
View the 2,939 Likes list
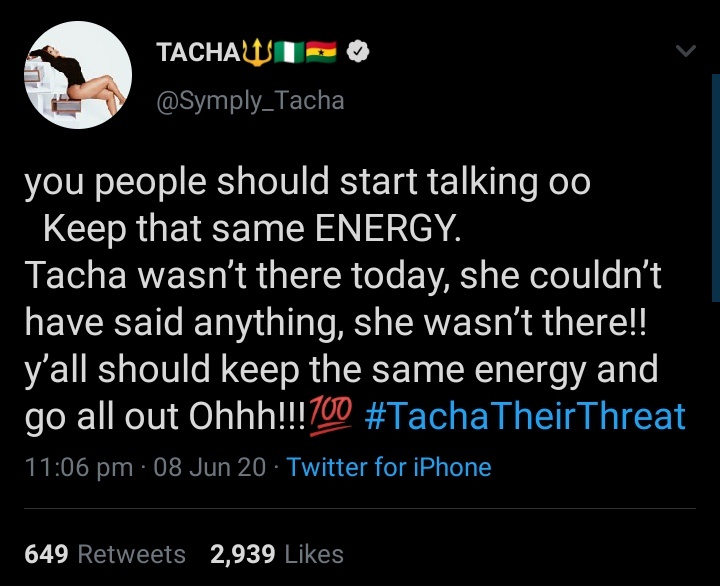pos(277,554)
